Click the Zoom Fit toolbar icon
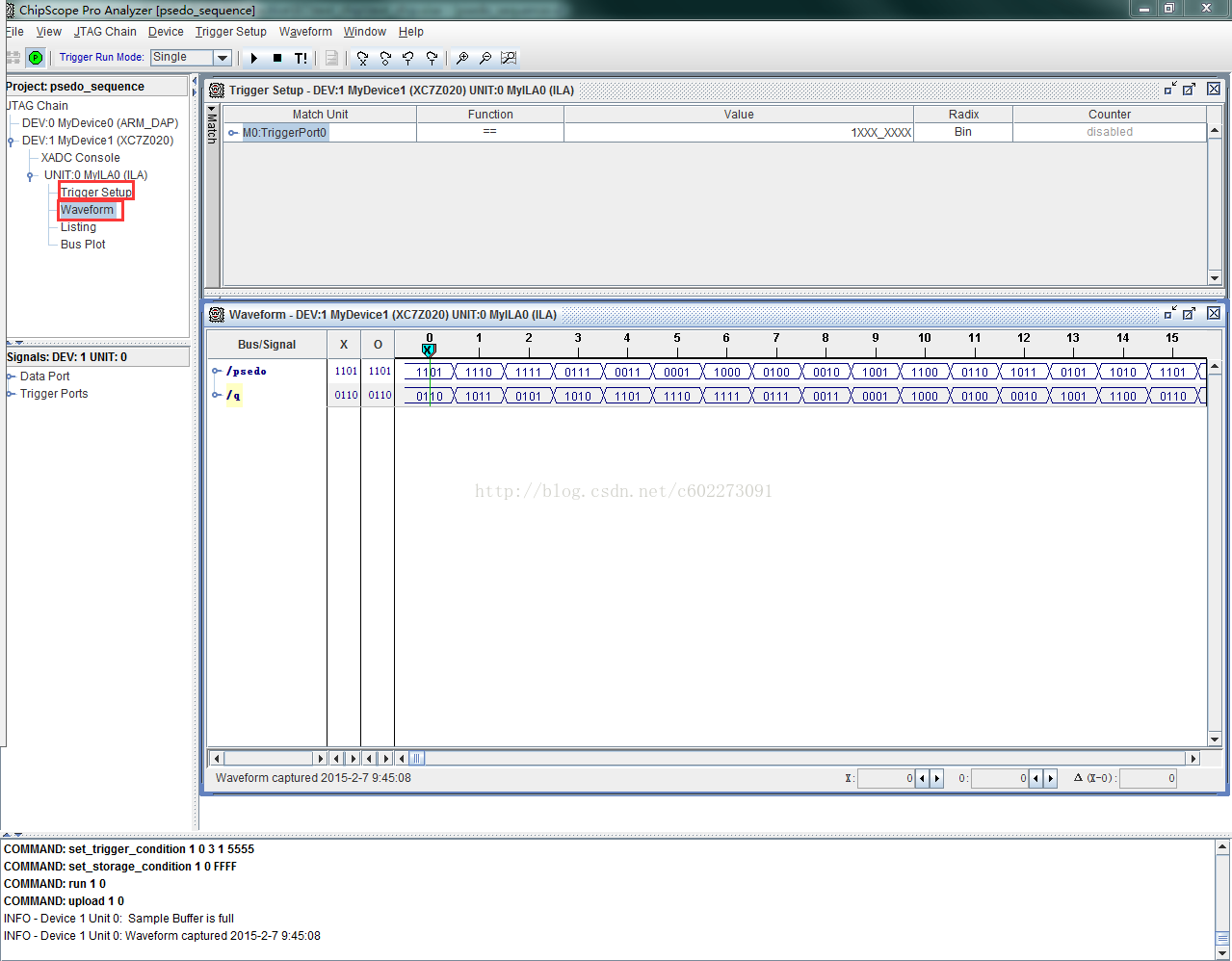 coord(509,58)
